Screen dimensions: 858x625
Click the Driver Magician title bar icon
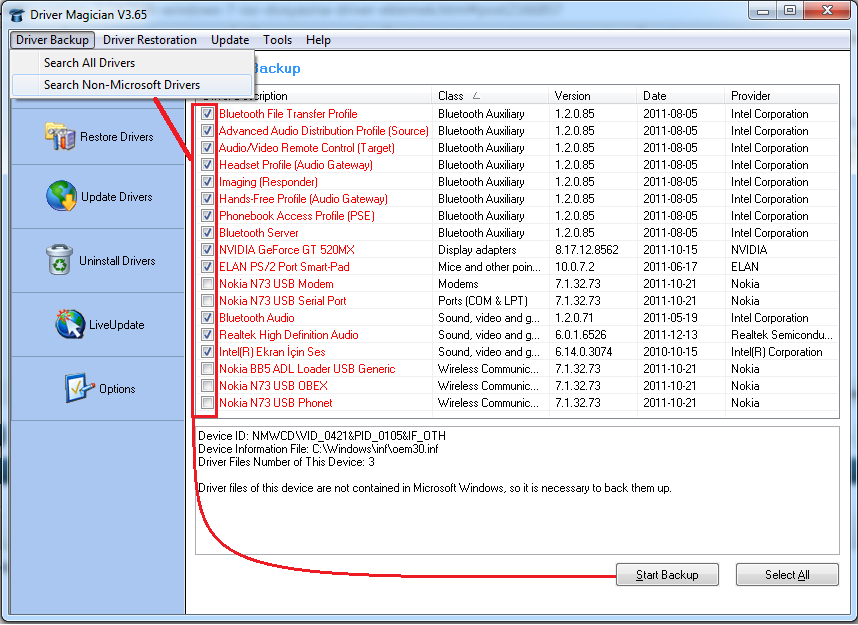(17, 14)
